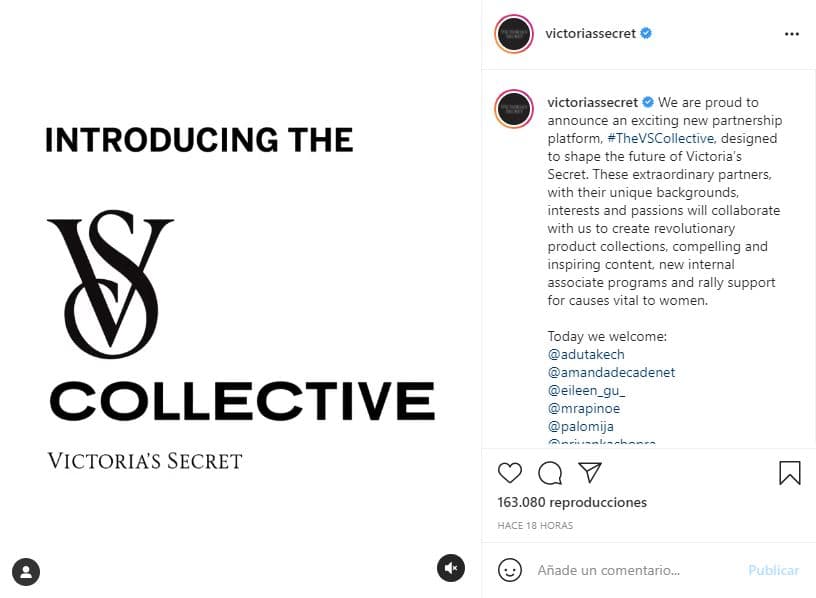Open the emoji smiley in the comment bar
This screenshot has height=598, width=816.
(x=510, y=570)
